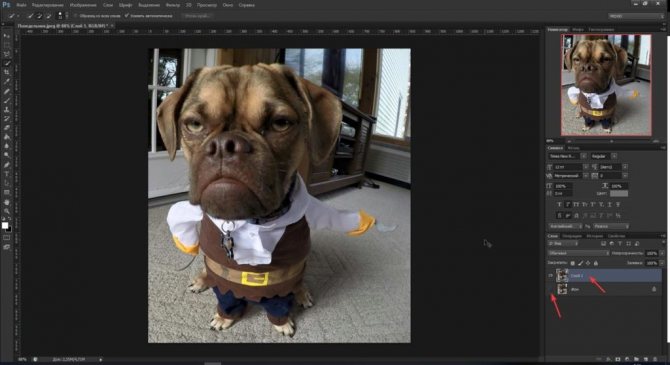Select the Quick Selection tool in toolbox
The width and height of the screenshot is (670, 365).
[x=7, y=63]
